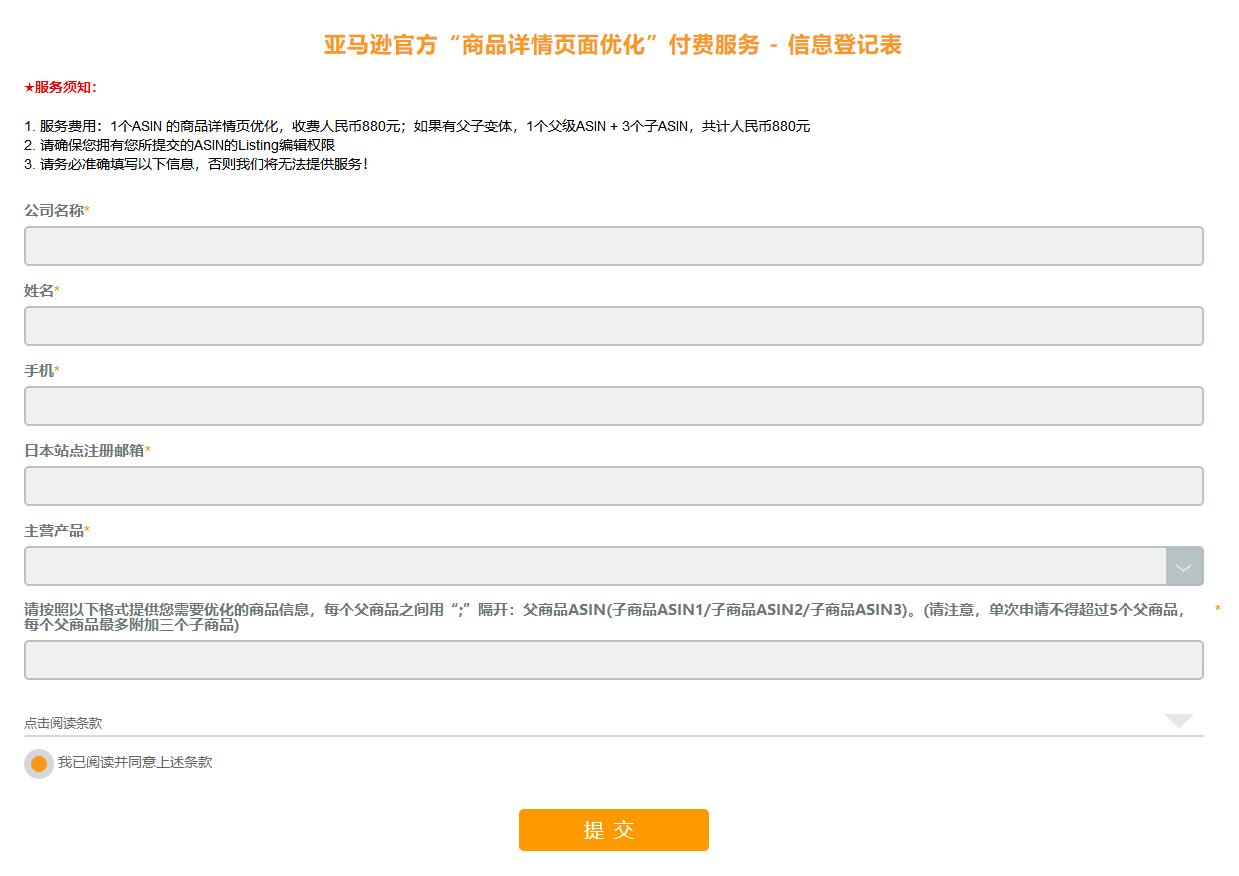Screen dimensions: 1239x876
Task: Click the 手机 field label
Action: [39, 371]
